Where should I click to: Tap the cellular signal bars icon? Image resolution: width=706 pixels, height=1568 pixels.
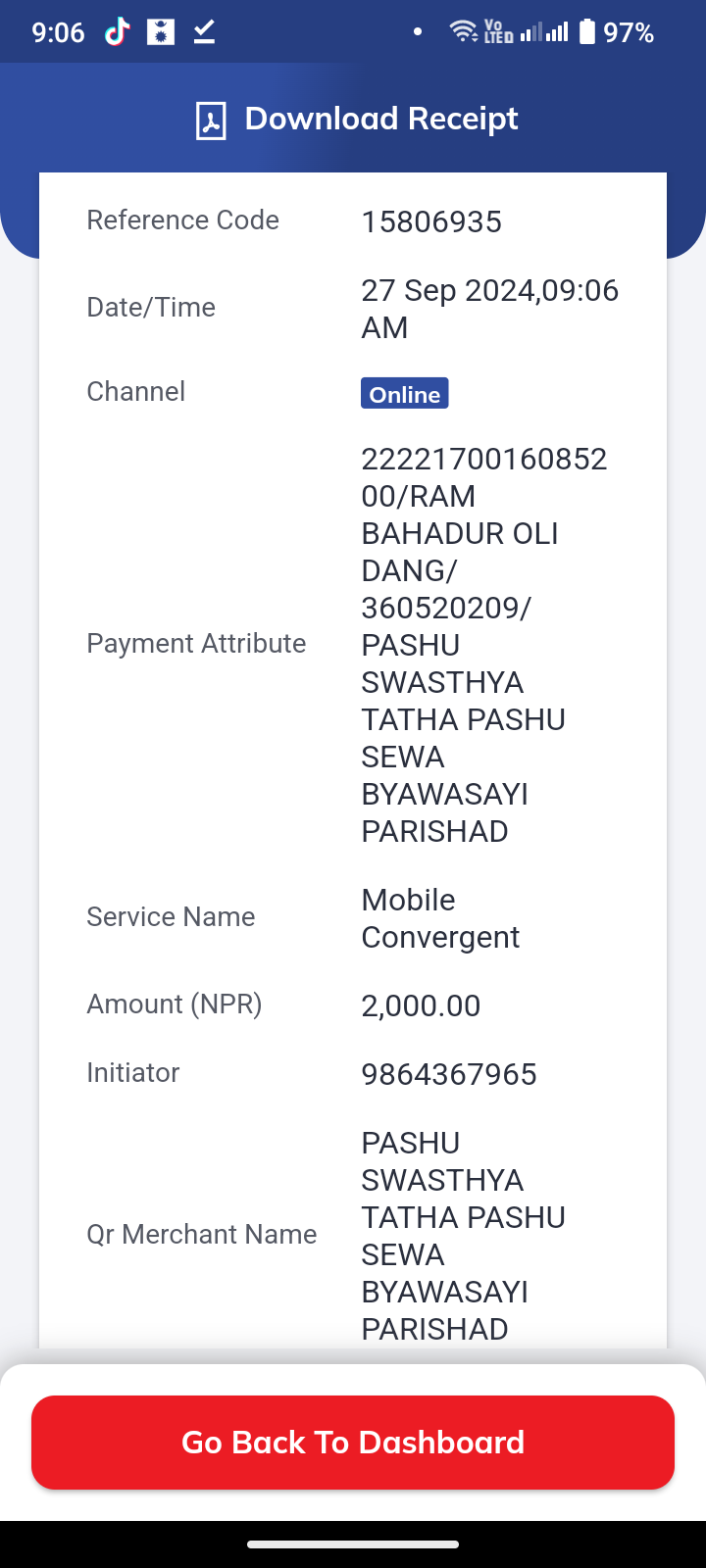(x=544, y=32)
